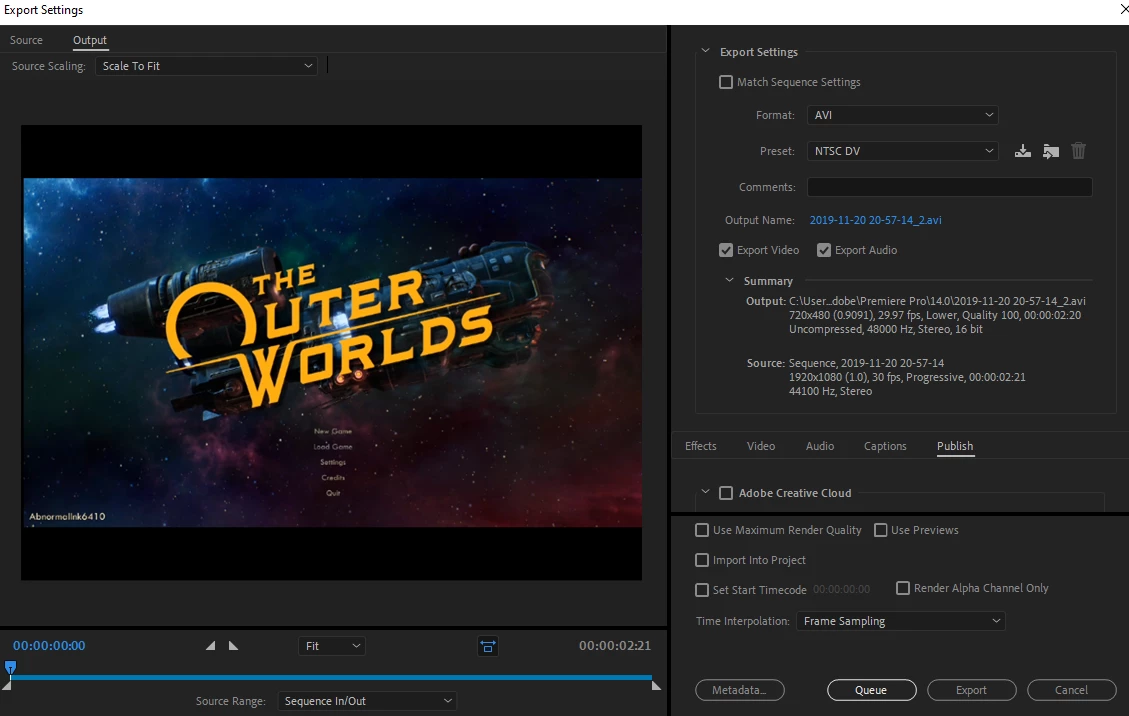Click the blue timeline scrub bar
1129x716 pixels.
click(x=331, y=677)
